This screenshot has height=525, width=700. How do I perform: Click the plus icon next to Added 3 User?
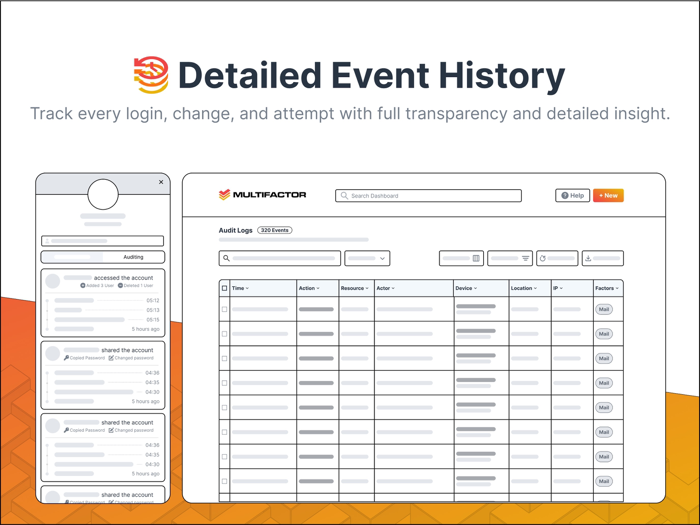pos(83,285)
